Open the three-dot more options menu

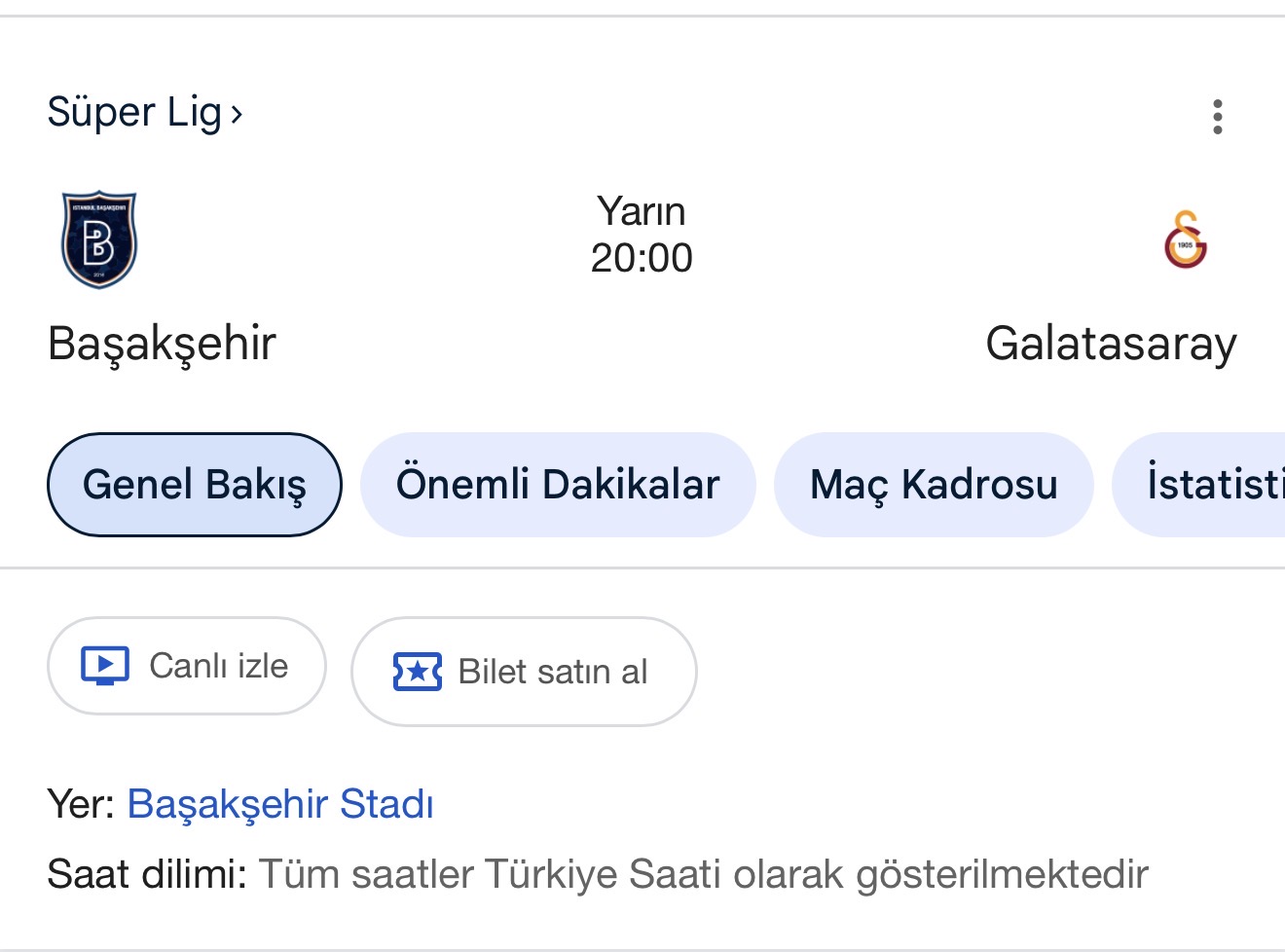(x=1217, y=117)
